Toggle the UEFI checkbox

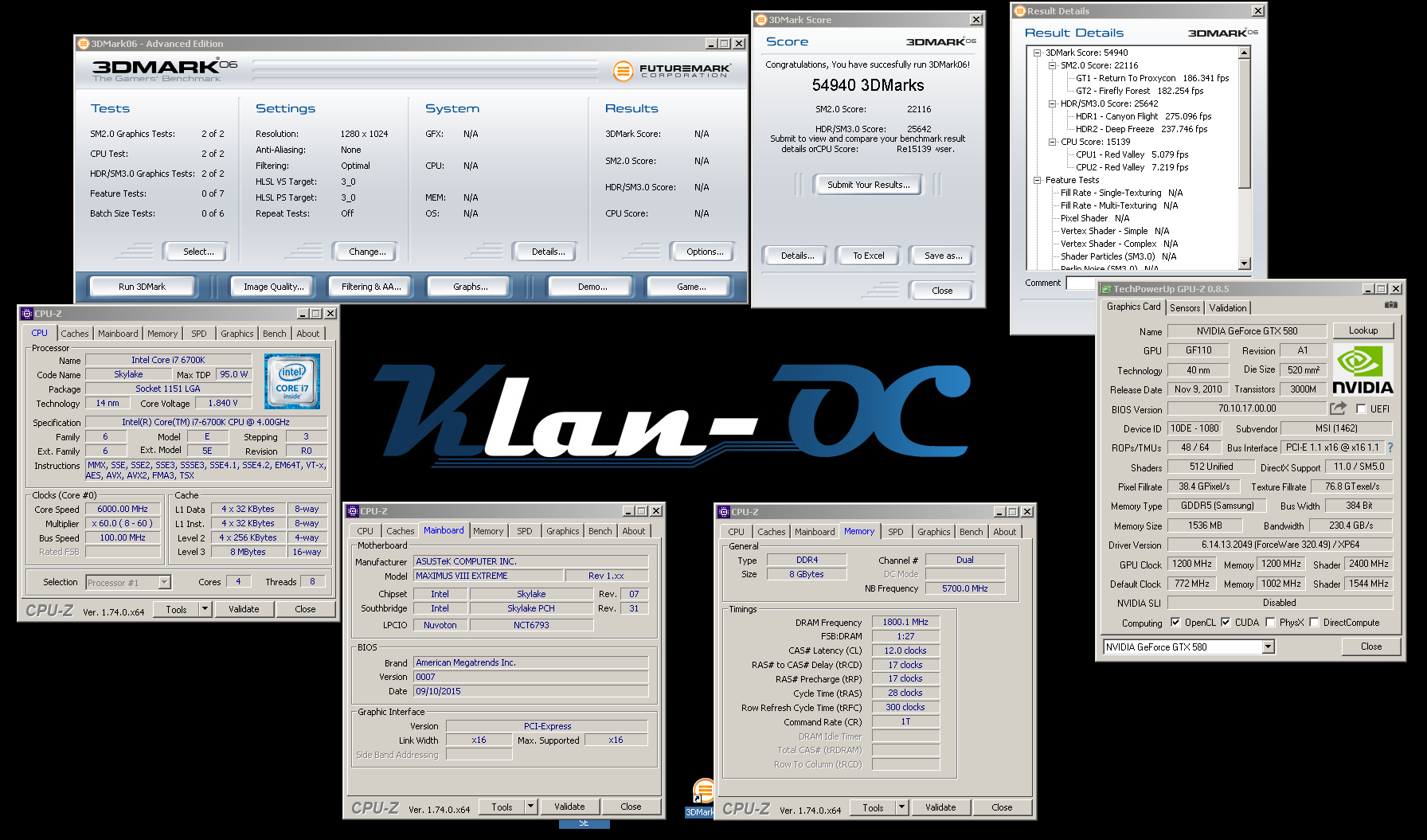[1361, 409]
